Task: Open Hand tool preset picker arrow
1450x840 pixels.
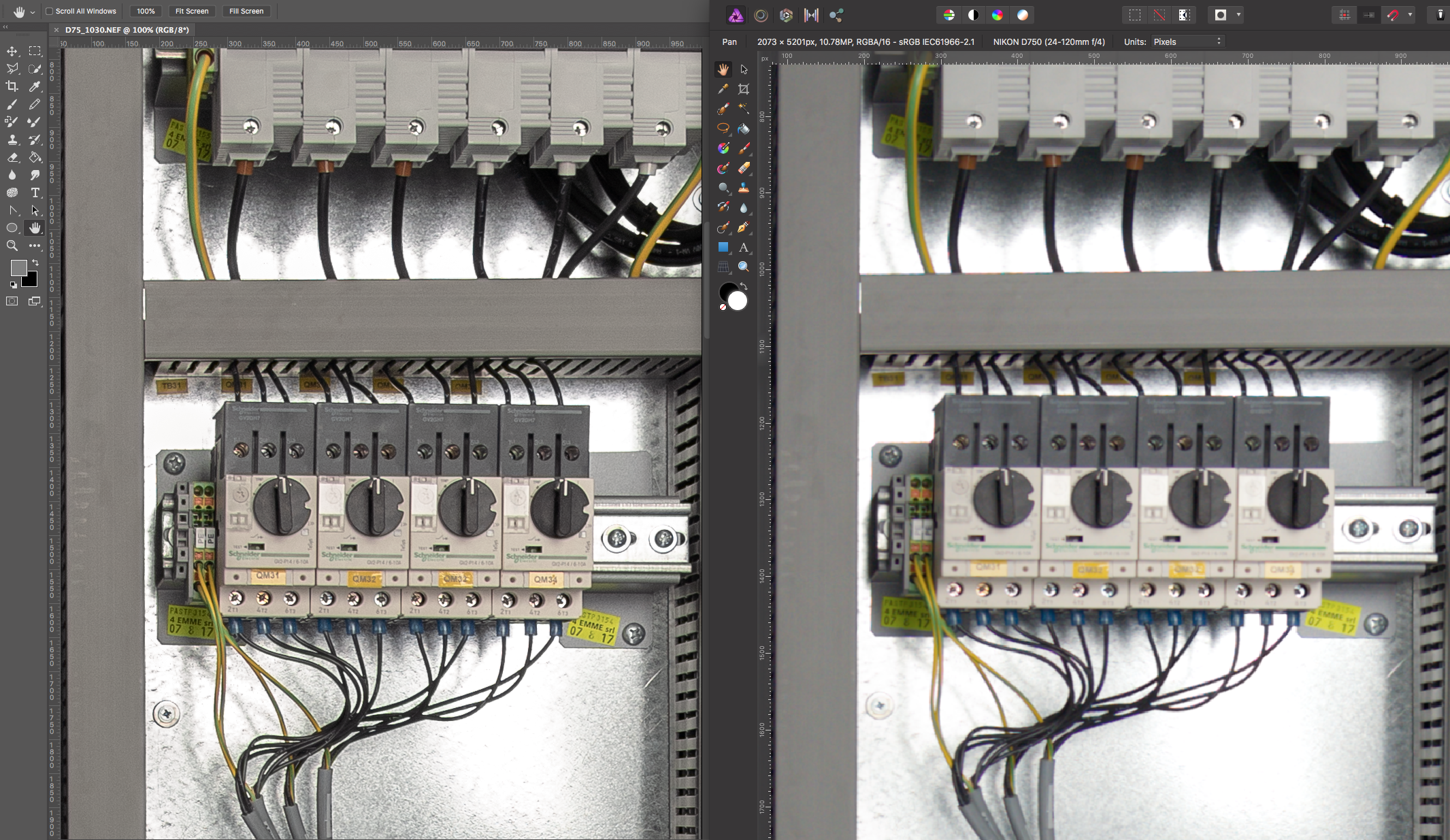Action: point(33,12)
